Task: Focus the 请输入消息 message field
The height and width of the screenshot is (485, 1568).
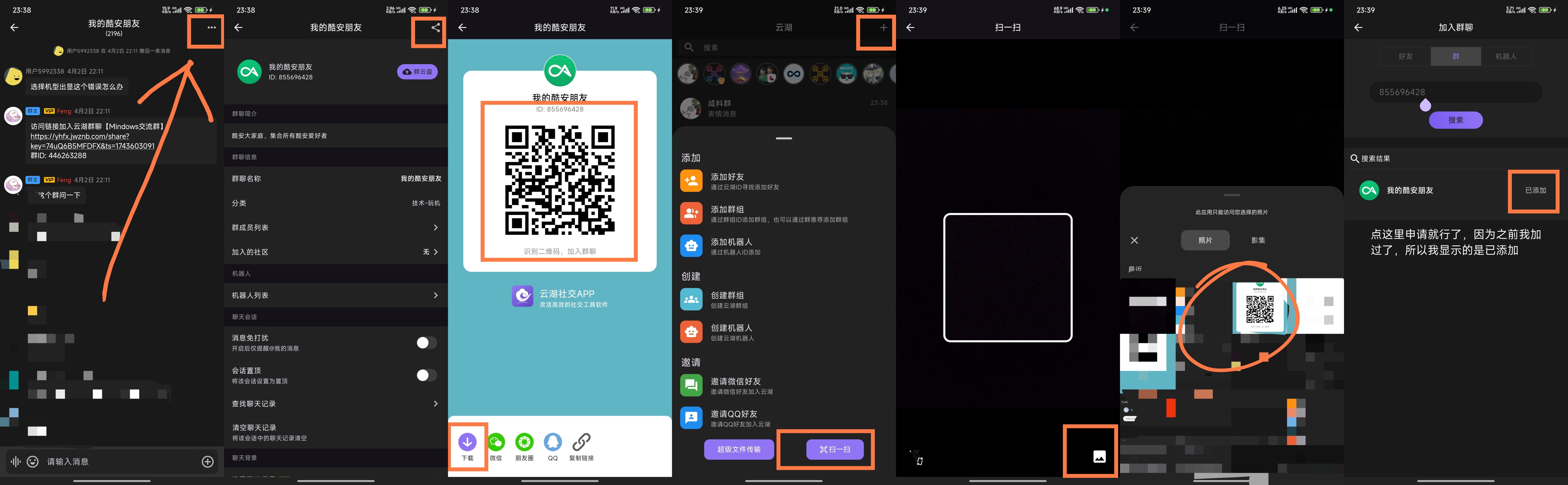Action: 122,462
